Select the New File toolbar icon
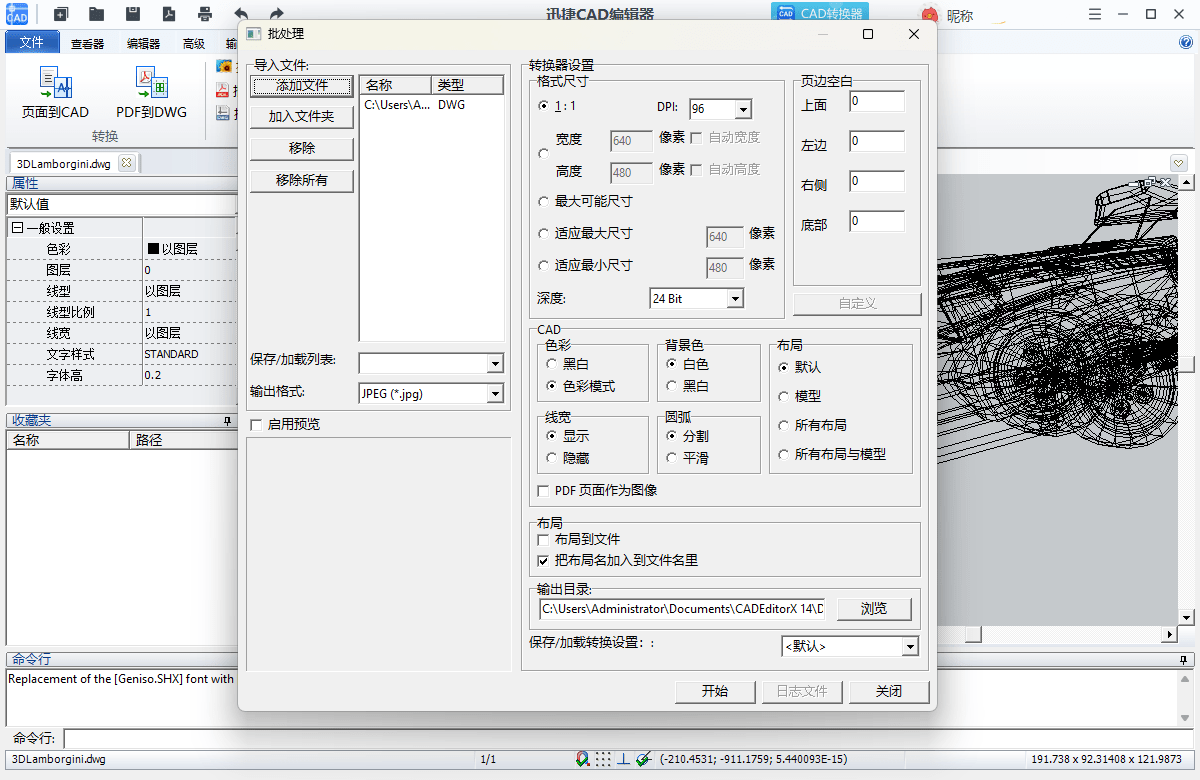 [x=60, y=14]
